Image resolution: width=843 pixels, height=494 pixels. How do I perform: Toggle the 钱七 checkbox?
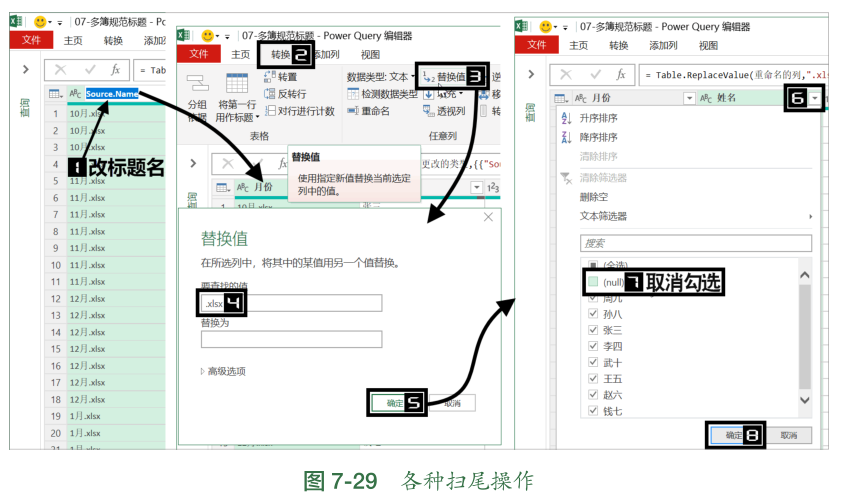(x=593, y=411)
